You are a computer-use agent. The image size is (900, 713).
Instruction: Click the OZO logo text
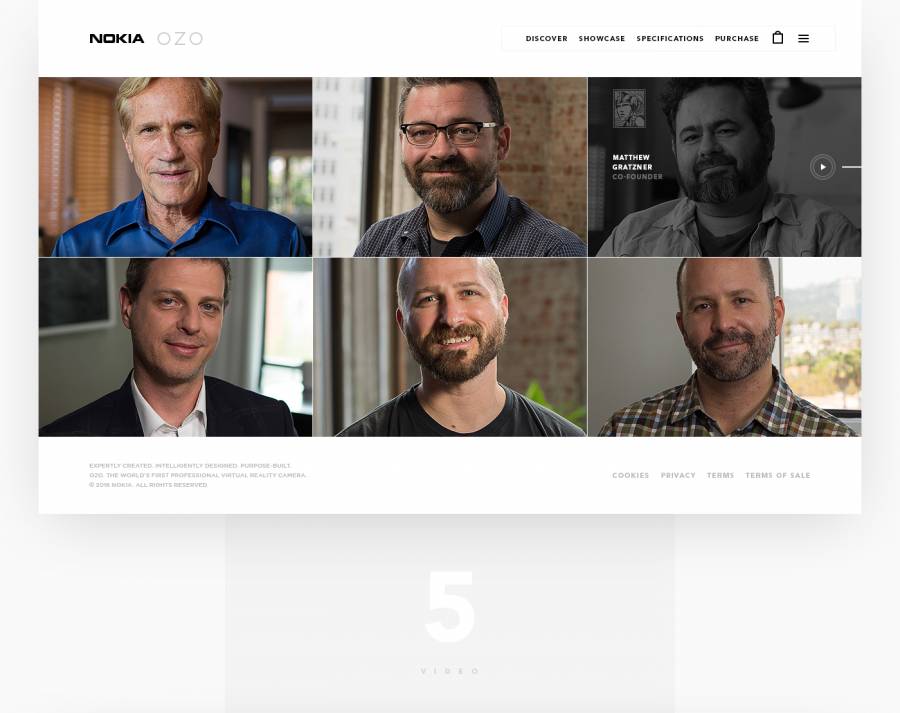click(180, 38)
